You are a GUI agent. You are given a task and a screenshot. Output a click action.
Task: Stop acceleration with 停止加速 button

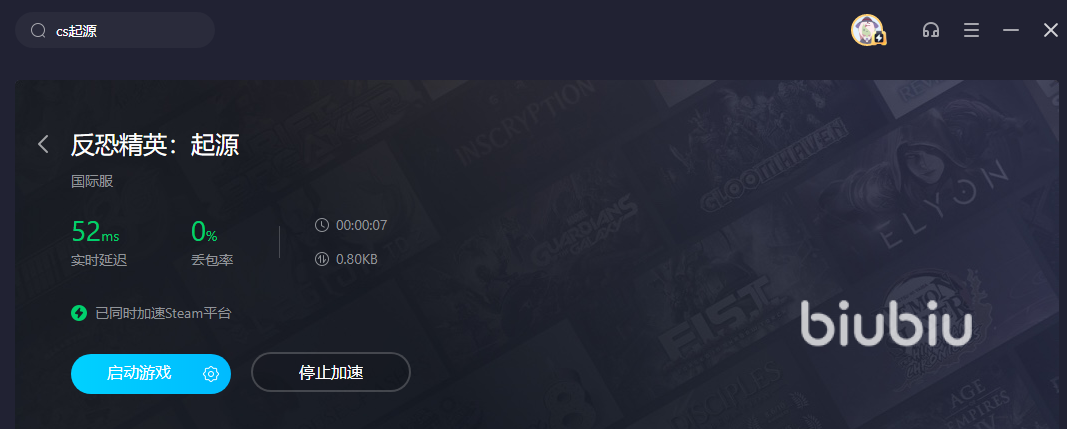(x=331, y=372)
